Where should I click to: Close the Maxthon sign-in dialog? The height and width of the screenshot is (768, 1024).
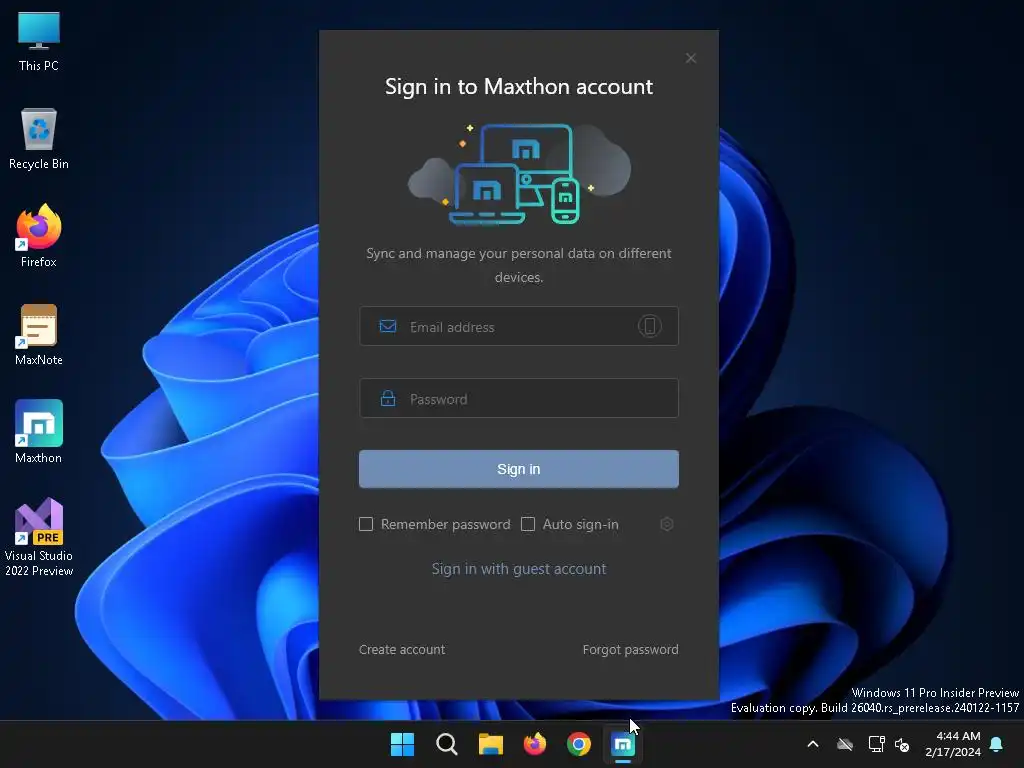[x=690, y=58]
